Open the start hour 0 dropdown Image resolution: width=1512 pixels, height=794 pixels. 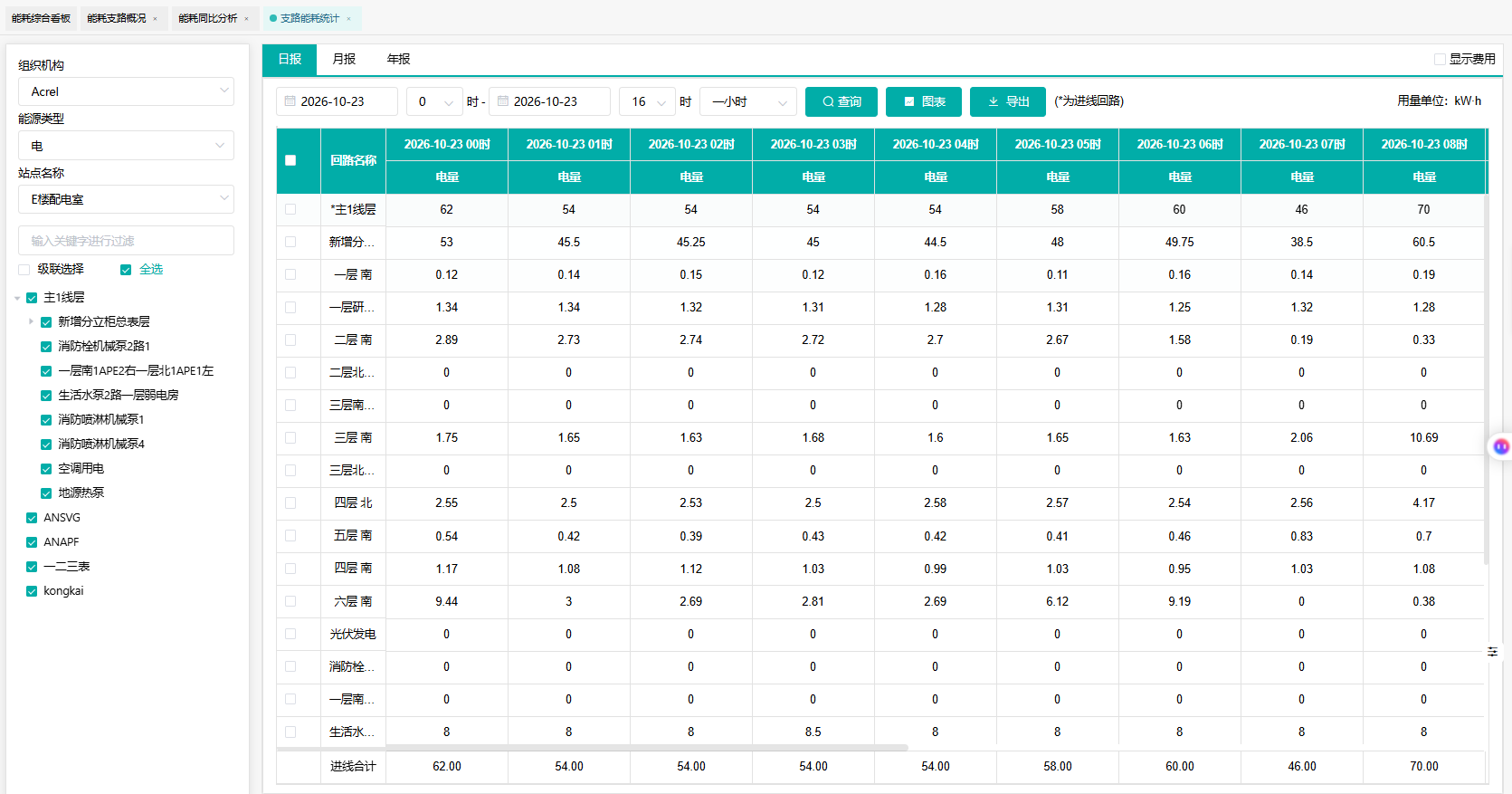[434, 101]
